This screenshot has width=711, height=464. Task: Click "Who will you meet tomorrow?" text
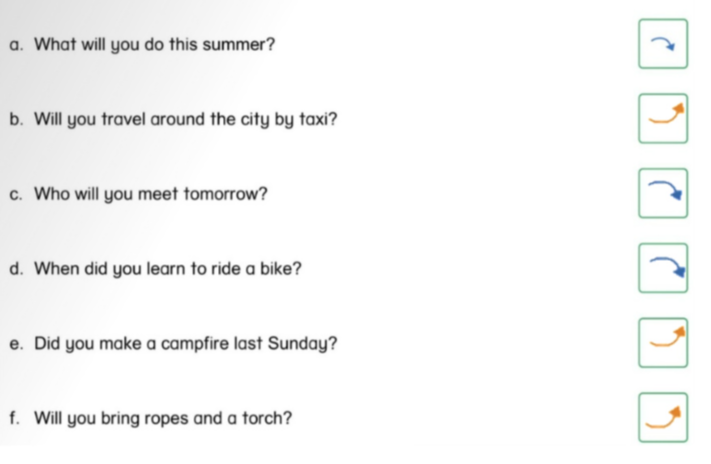pos(151,194)
